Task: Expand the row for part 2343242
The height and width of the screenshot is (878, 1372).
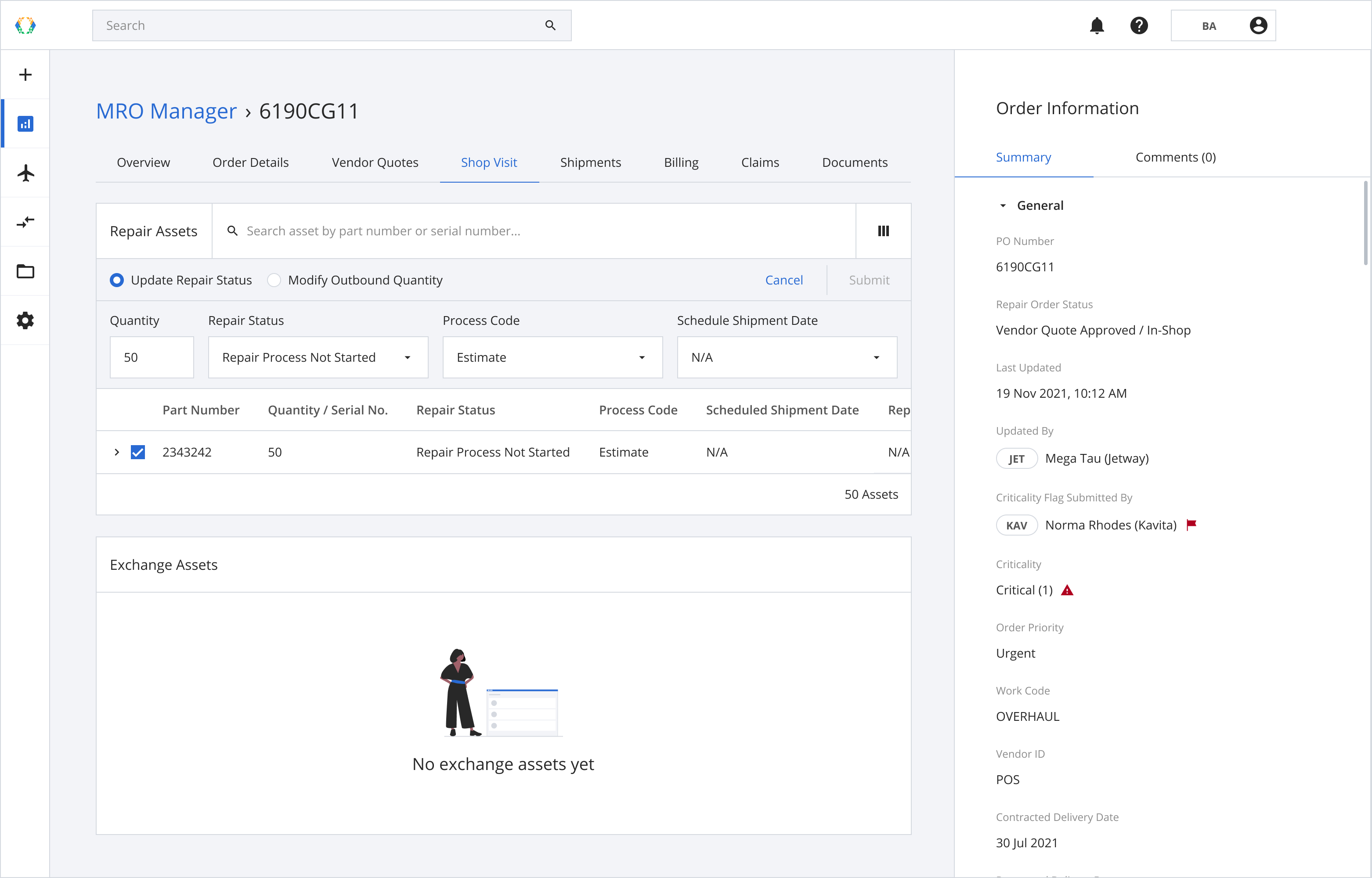Action: point(116,452)
